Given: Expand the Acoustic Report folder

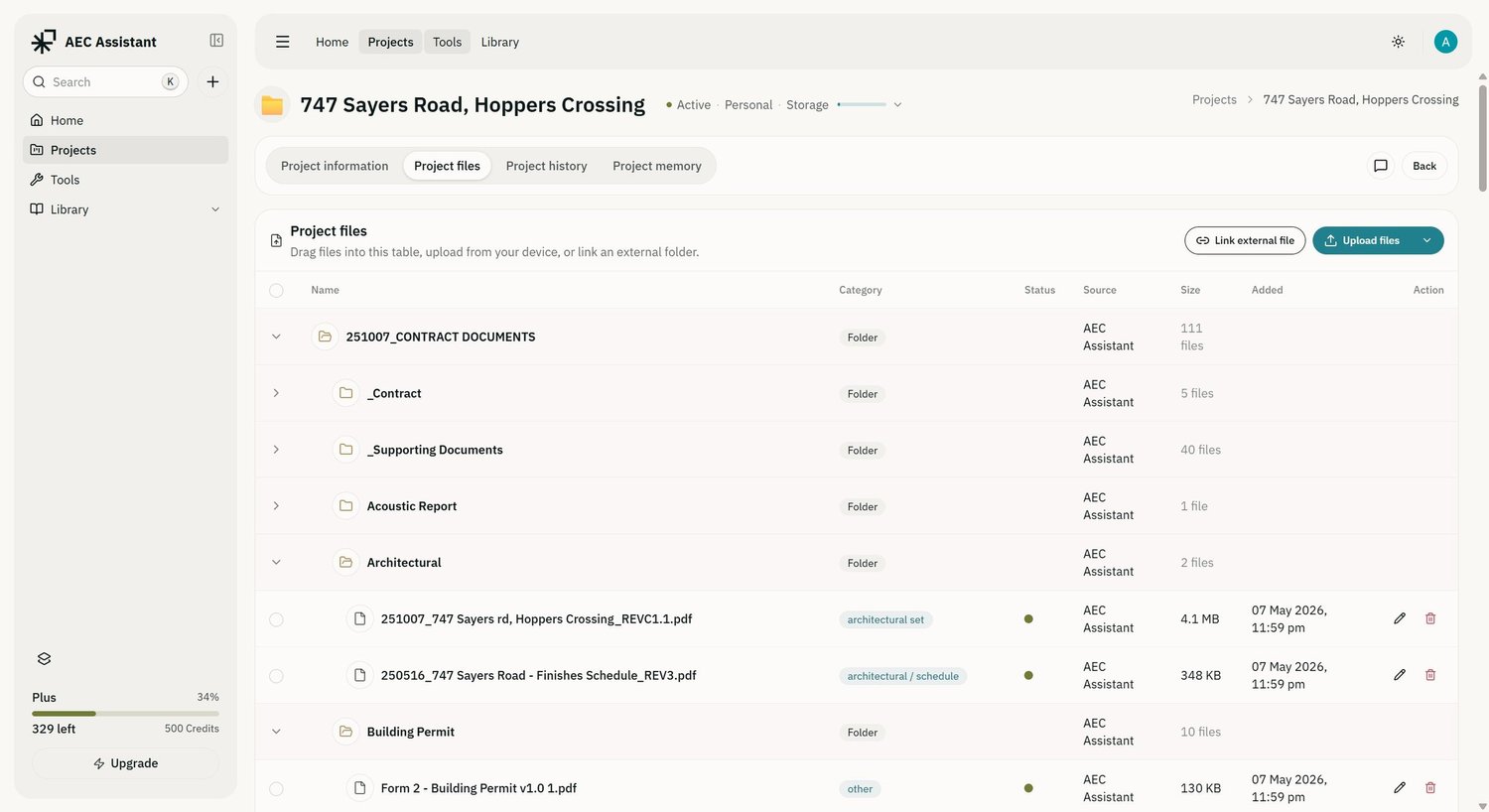Looking at the screenshot, I should tap(276, 506).
